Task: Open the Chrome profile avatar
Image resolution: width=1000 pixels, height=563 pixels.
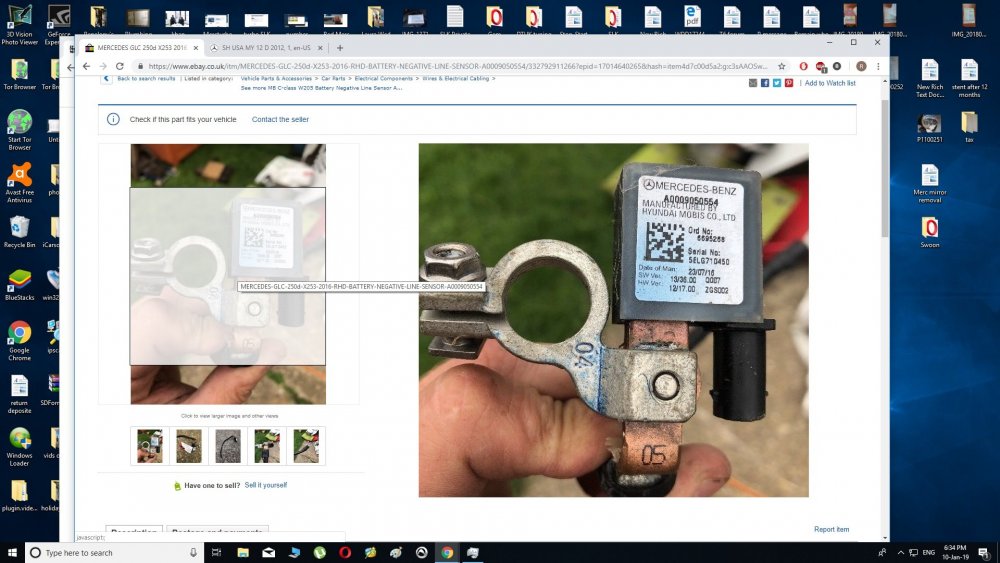Action: (861, 66)
